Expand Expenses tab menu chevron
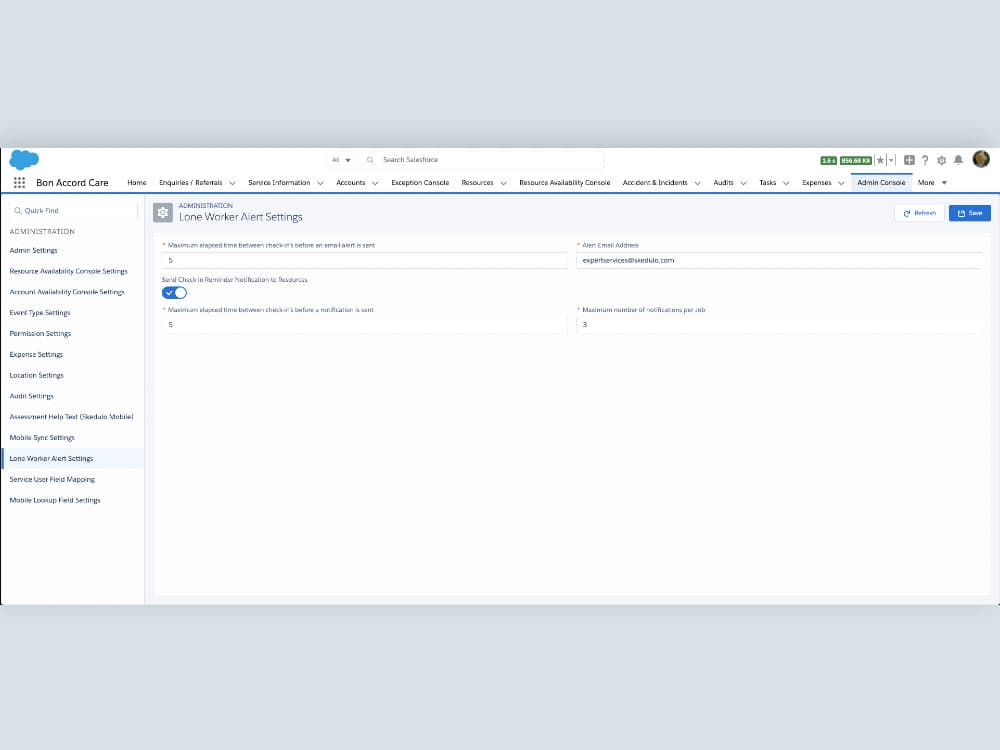Image resolution: width=1000 pixels, height=750 pixels. pyautogui.click(x=841, y=183)
